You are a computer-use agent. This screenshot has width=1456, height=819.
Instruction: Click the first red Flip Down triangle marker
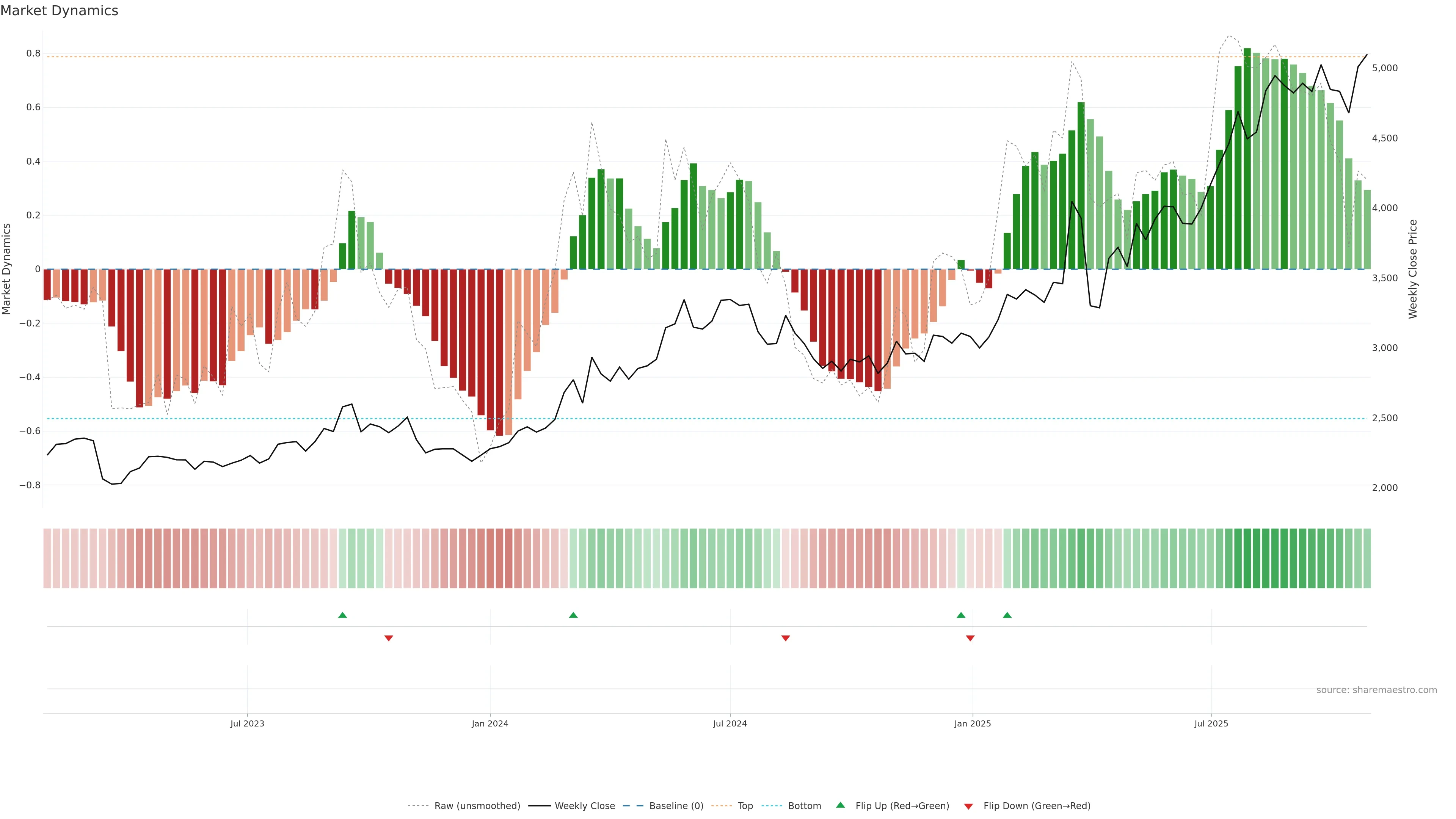[x=388, y=638]
